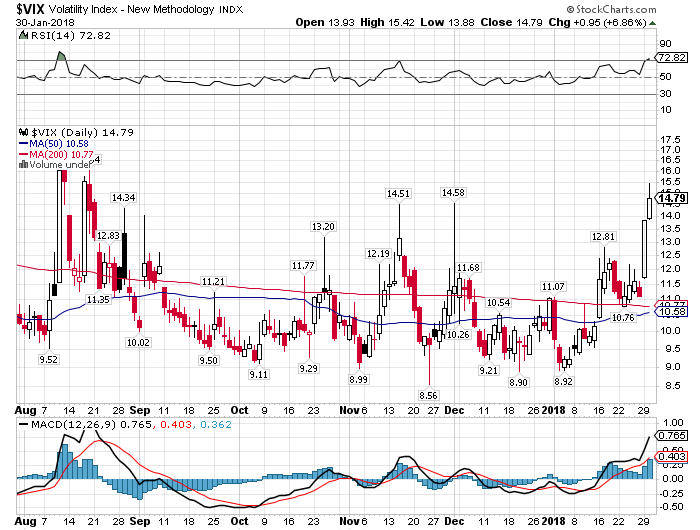
Task: Click the $VIX ticker symbol title
Action: (x=30, y=8)
